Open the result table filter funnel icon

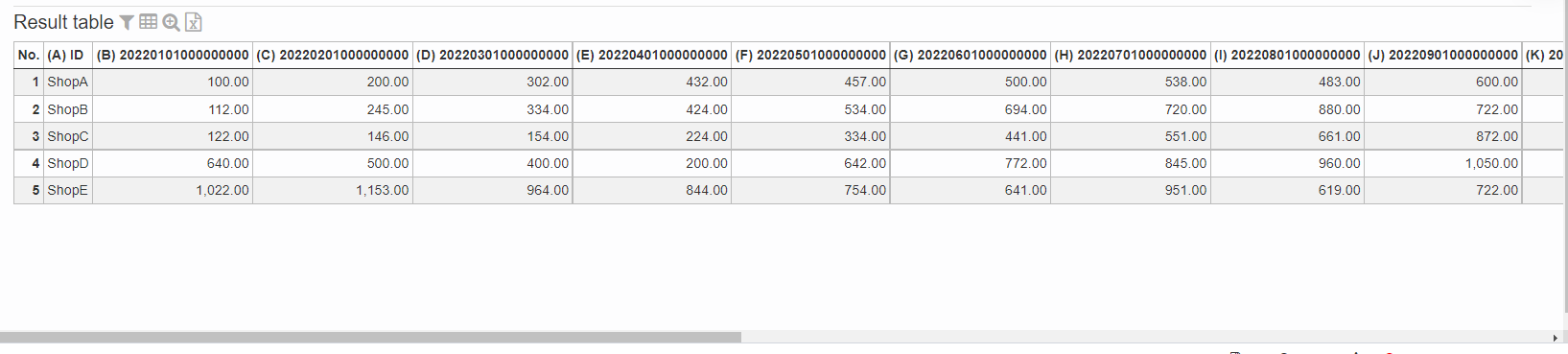127,22
